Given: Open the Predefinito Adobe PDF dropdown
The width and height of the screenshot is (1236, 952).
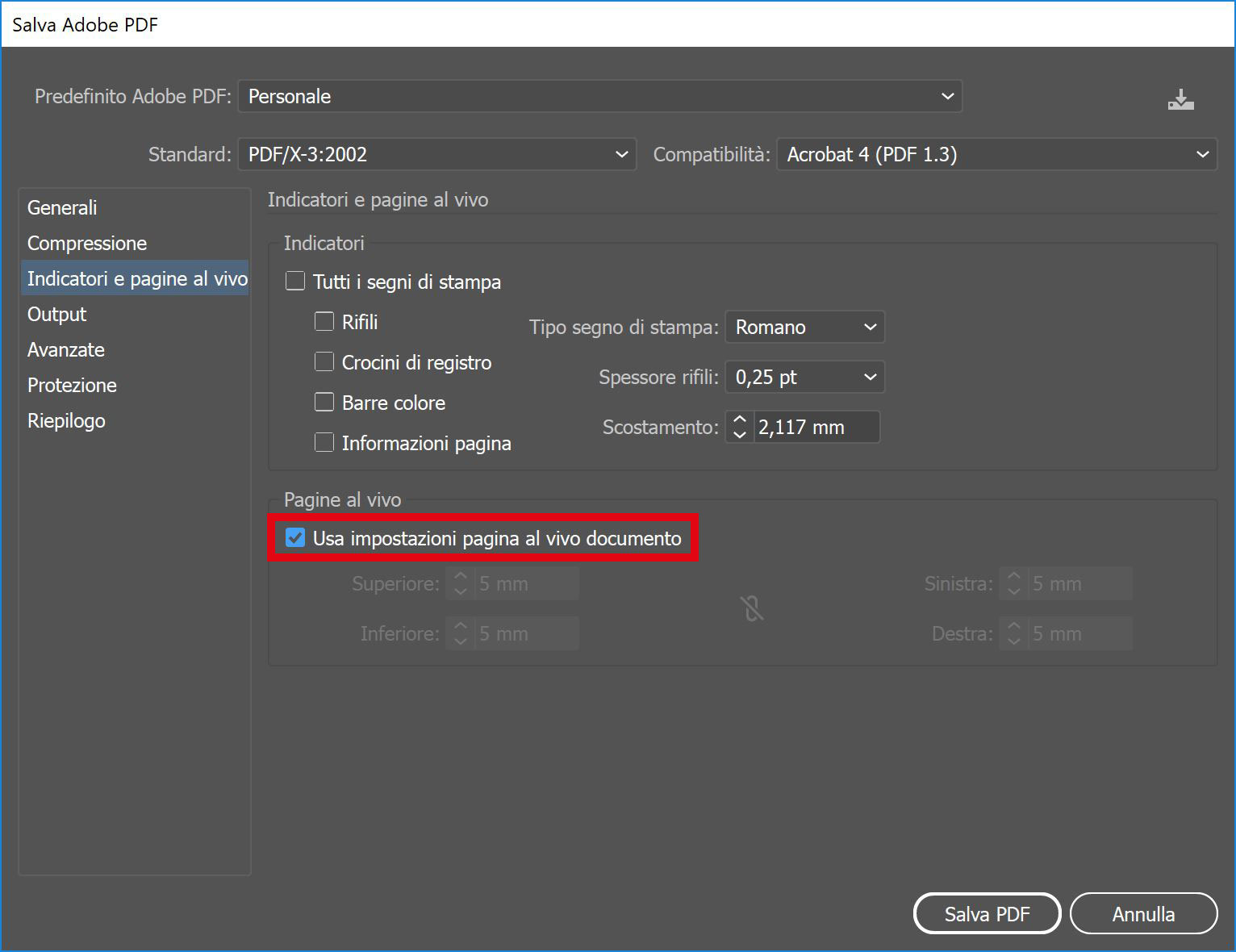Looking at the screenshot, I should [x=599, y=97].
